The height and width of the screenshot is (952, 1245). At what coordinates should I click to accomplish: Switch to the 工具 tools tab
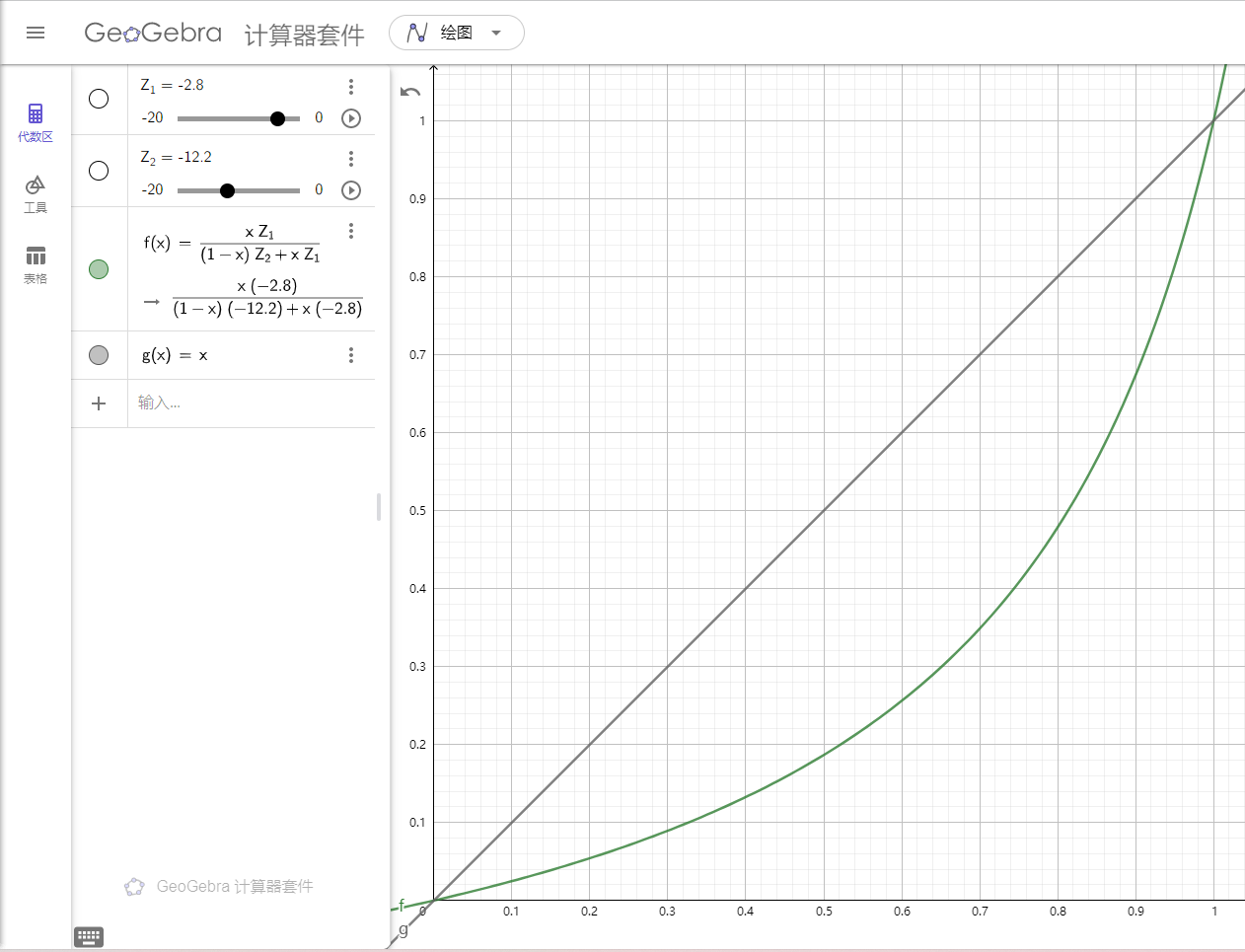click(x=36, y=194)
